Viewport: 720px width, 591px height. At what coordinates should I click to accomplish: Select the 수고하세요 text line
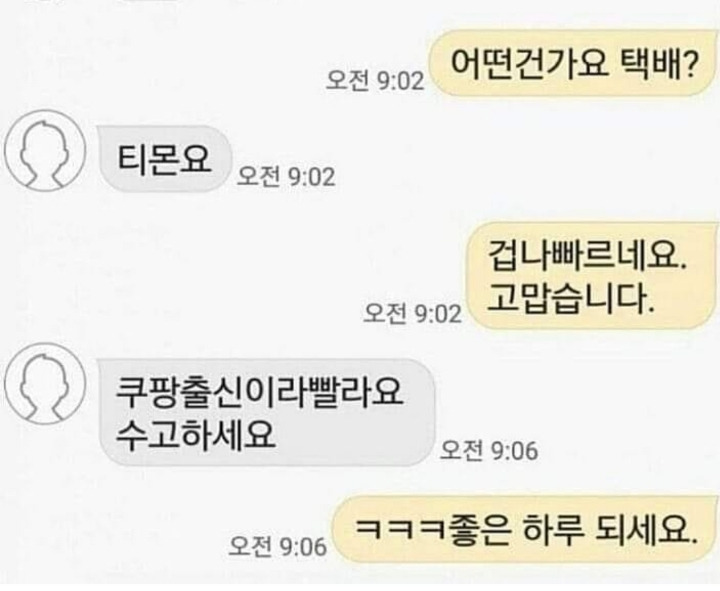[x=196, y=434]
